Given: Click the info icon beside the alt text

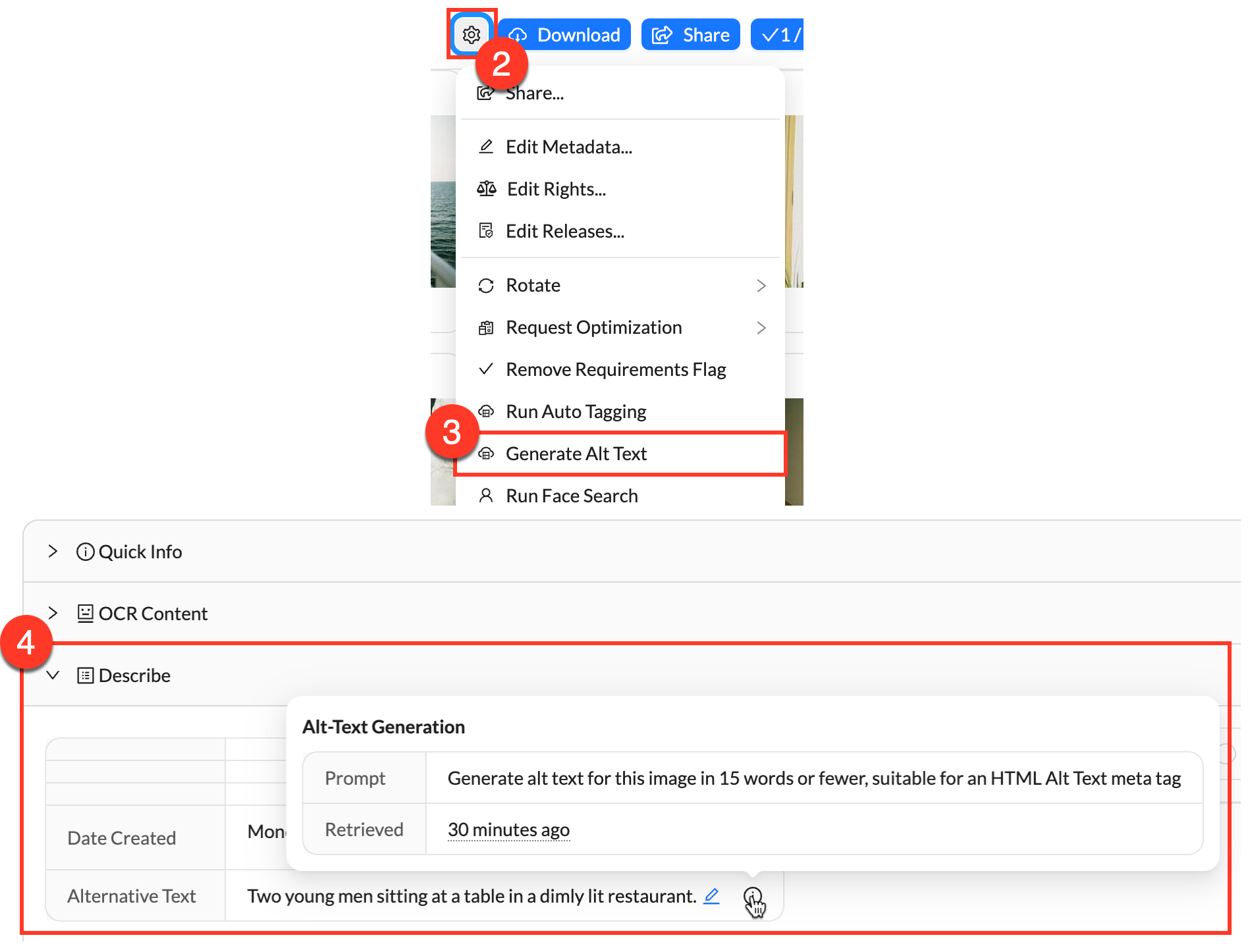Looking at the screenshot, I should 754,895.
